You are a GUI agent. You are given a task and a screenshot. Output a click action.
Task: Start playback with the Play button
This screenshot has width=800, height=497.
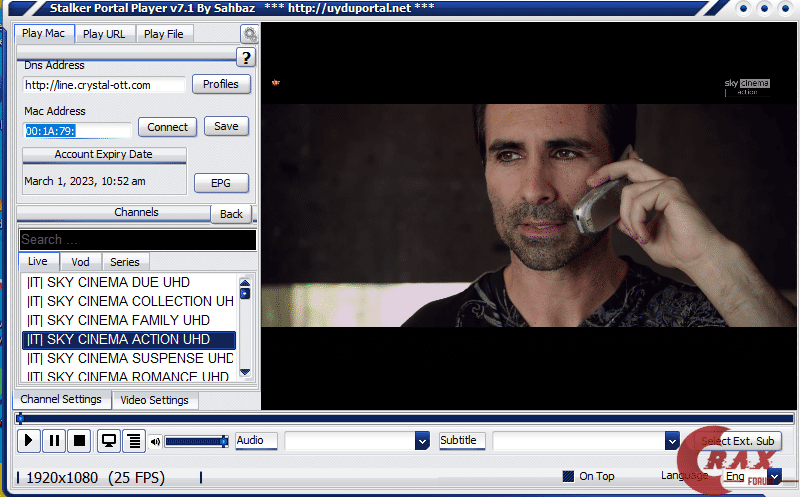[29, 440]
